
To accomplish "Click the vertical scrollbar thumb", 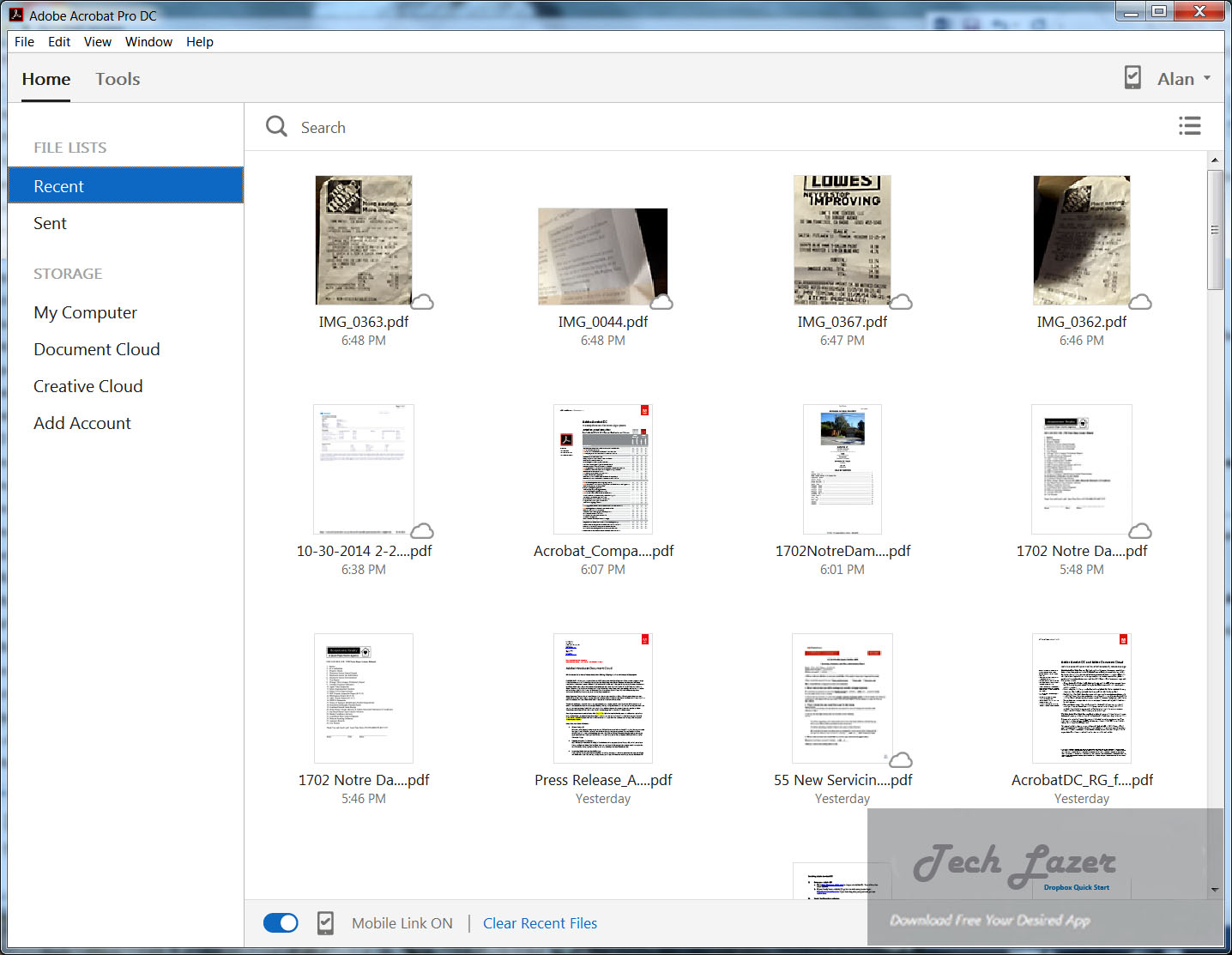I will (1215, 230).
